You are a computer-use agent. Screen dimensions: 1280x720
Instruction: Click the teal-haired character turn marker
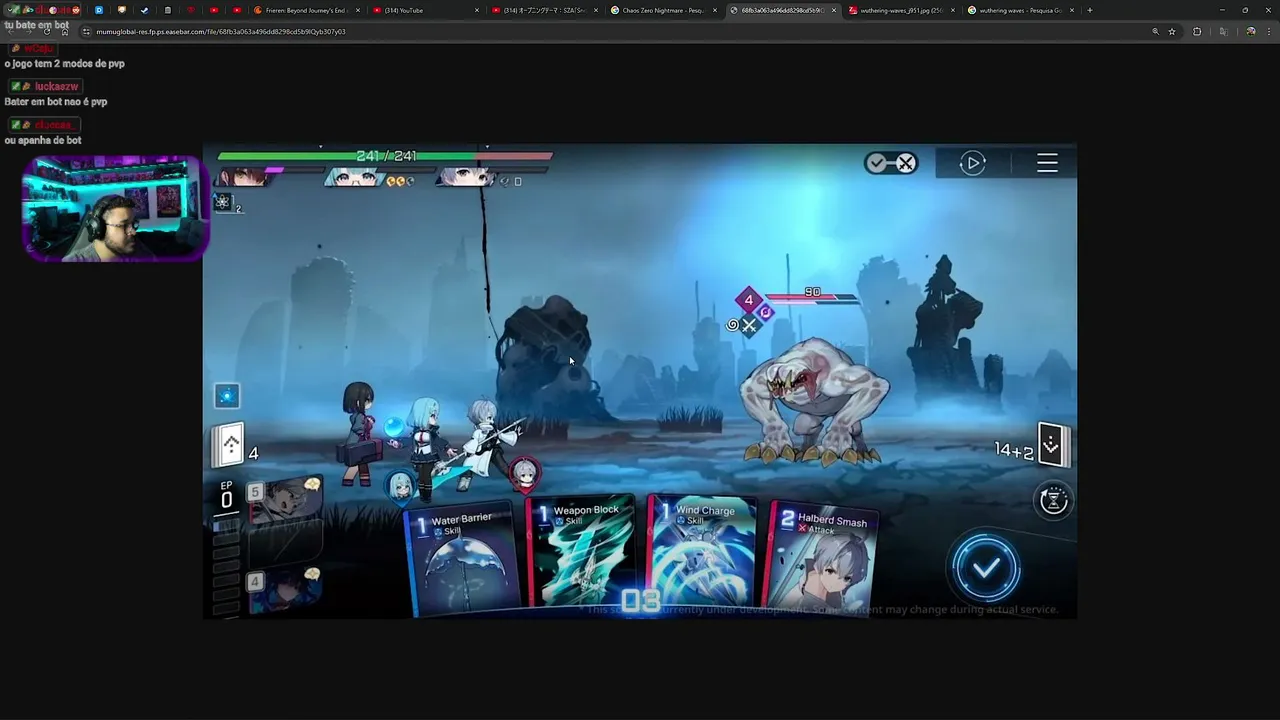401,485
